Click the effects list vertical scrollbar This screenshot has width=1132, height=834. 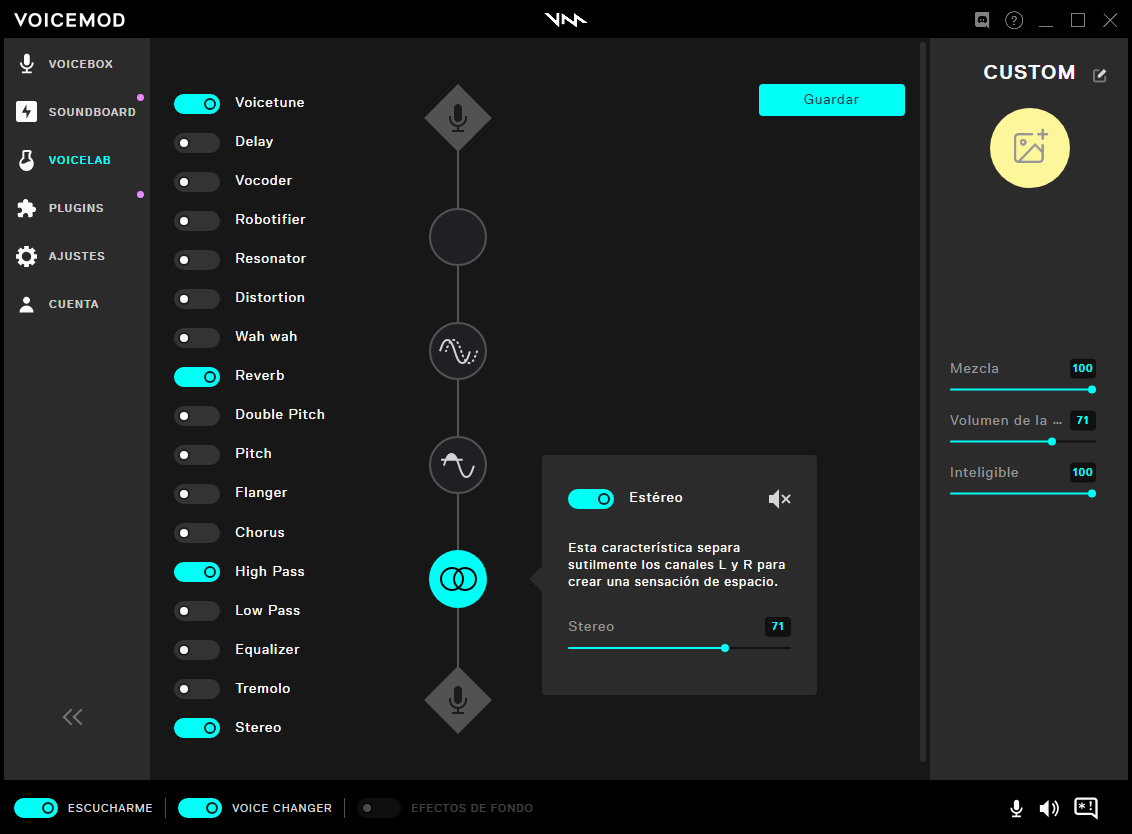click(923, 401)
